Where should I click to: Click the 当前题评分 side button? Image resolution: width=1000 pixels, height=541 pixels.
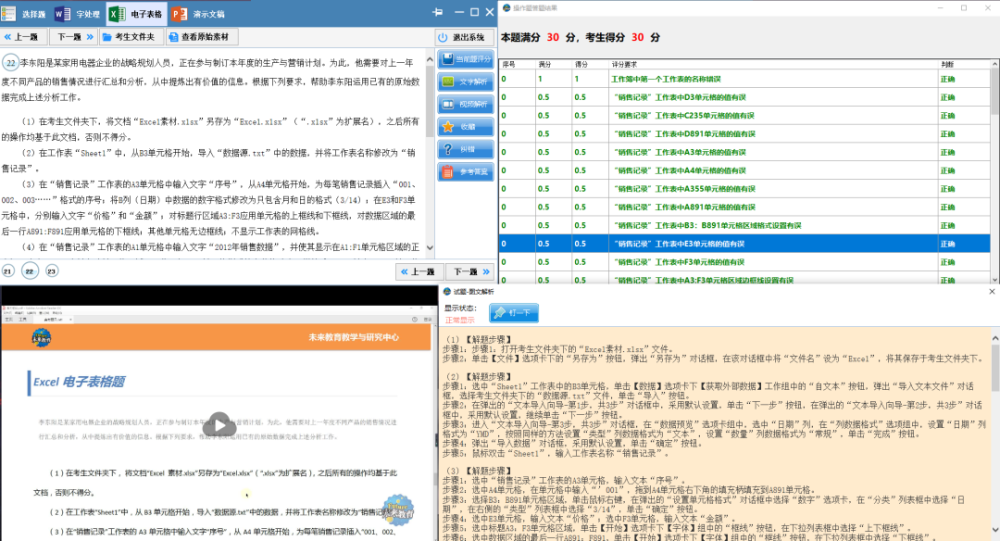pyautogui.click(x=466, y=59)
